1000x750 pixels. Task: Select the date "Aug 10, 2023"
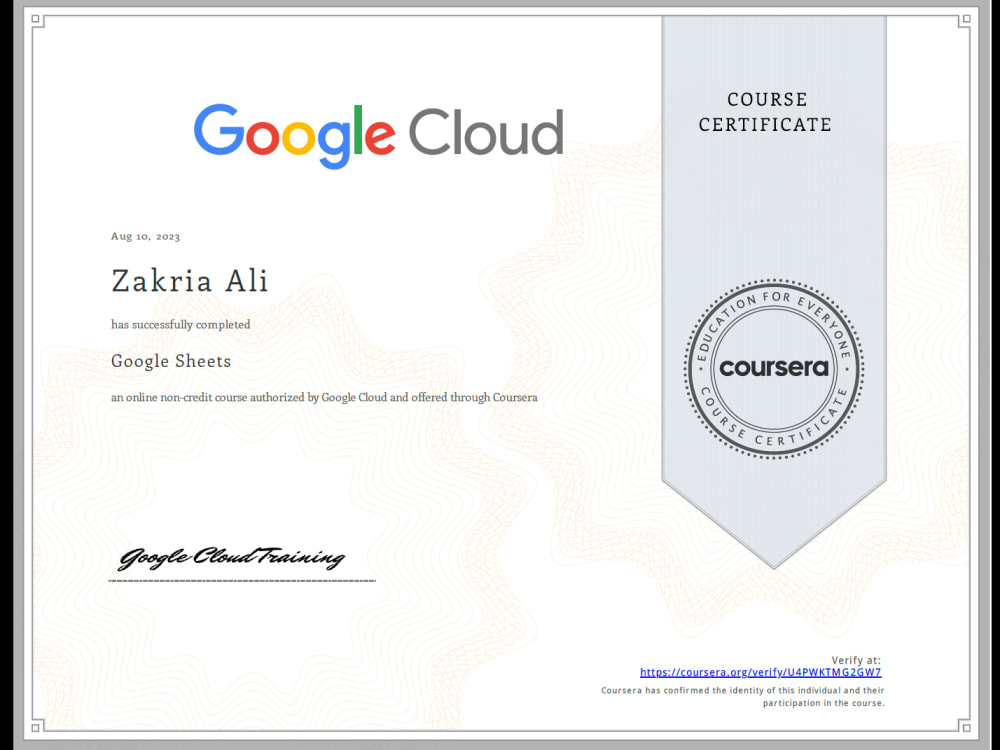click(145, 237)
